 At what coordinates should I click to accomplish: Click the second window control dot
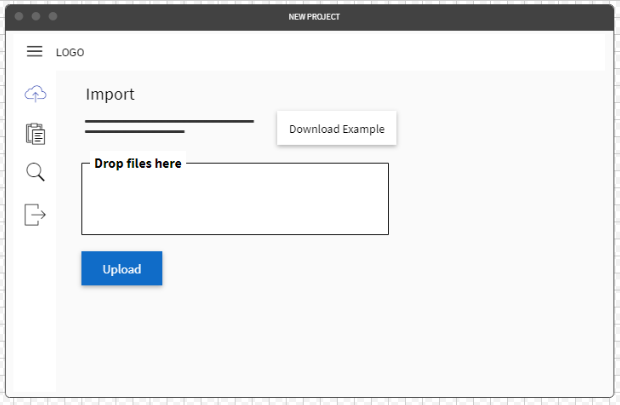(36, 16)
